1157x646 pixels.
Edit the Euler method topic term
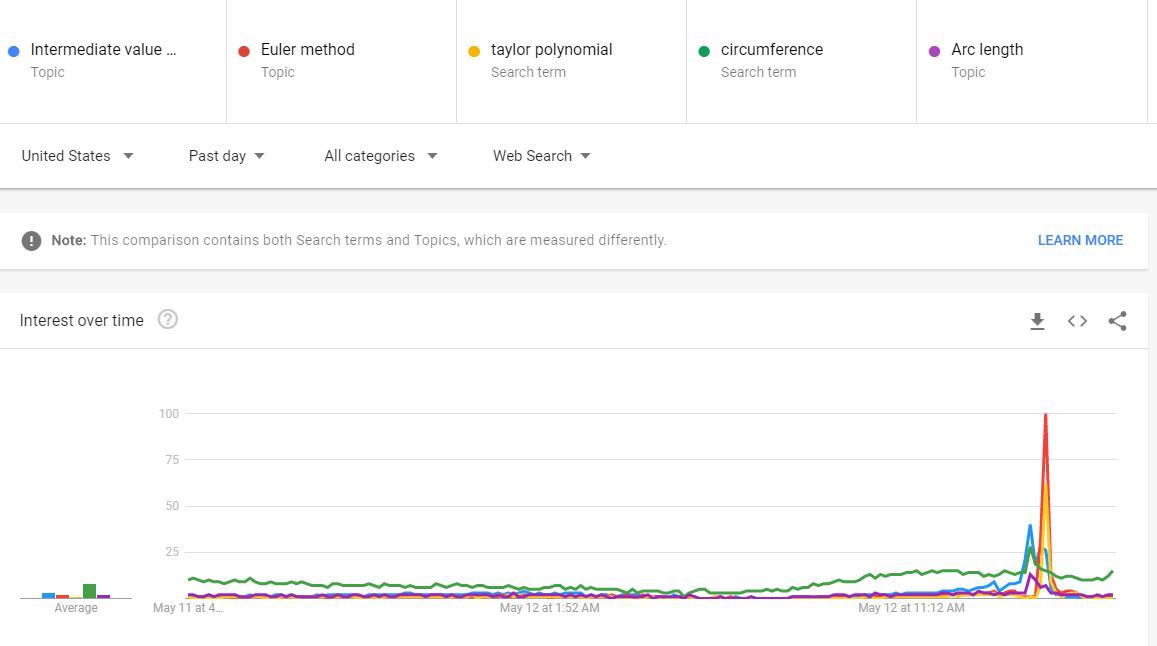307,50
